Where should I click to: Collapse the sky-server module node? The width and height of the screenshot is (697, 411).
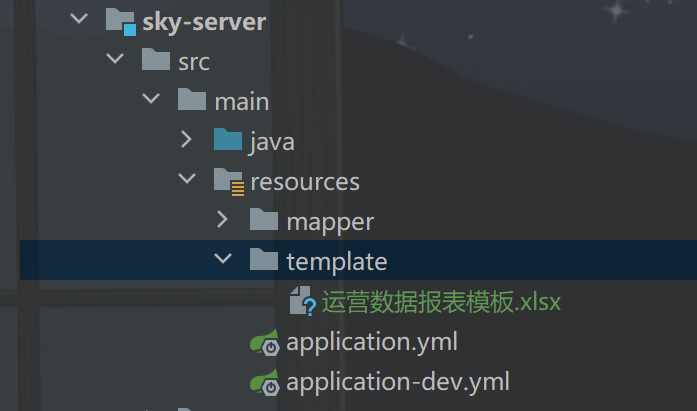click(x=79, y=19)
